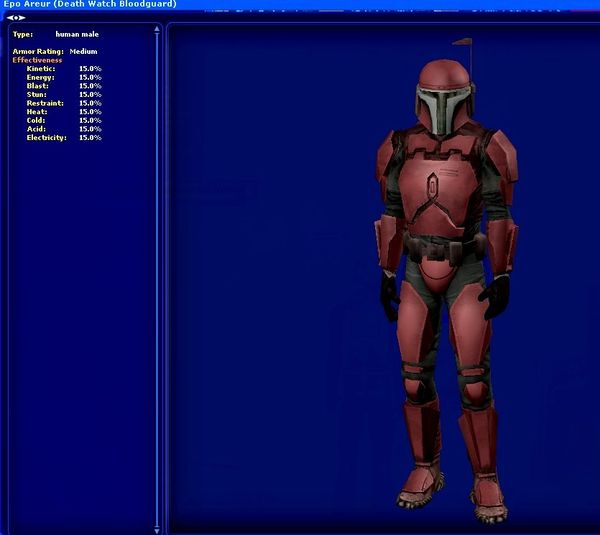Click the right arrow icon under the title
Image resolution: width=600 pixels, height=535 pixels.
(x=22, y=17)
